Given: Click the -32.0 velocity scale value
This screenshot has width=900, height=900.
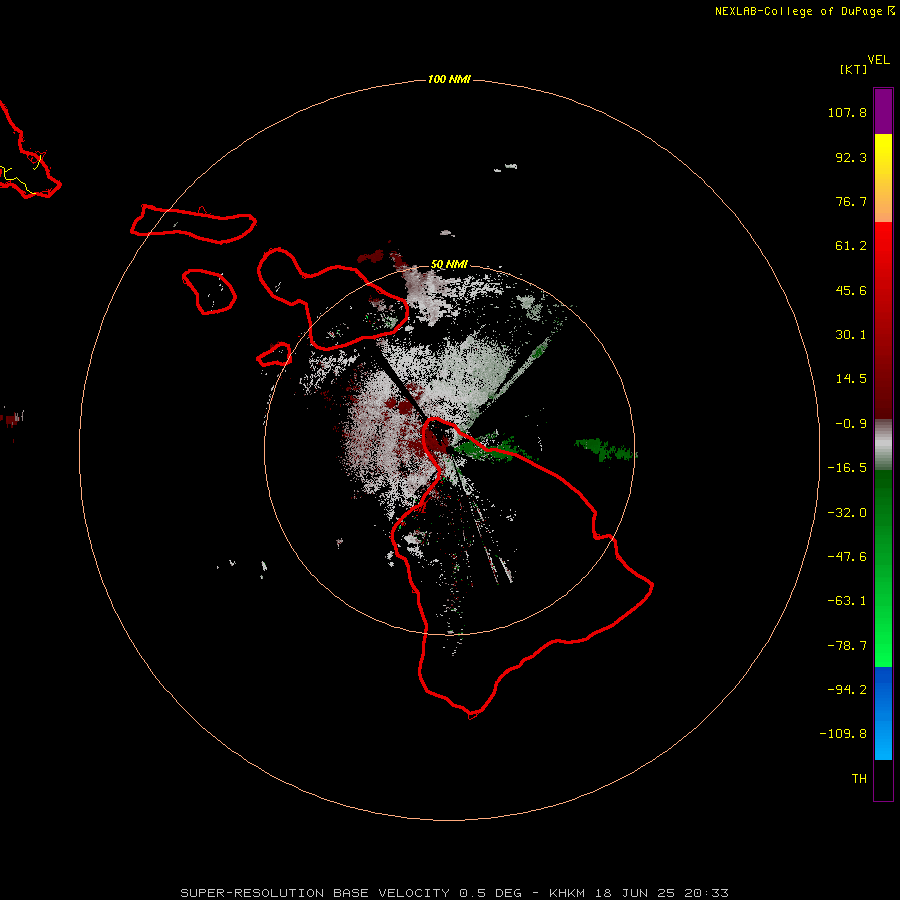Looking at the screenshot, I should 847,513.
